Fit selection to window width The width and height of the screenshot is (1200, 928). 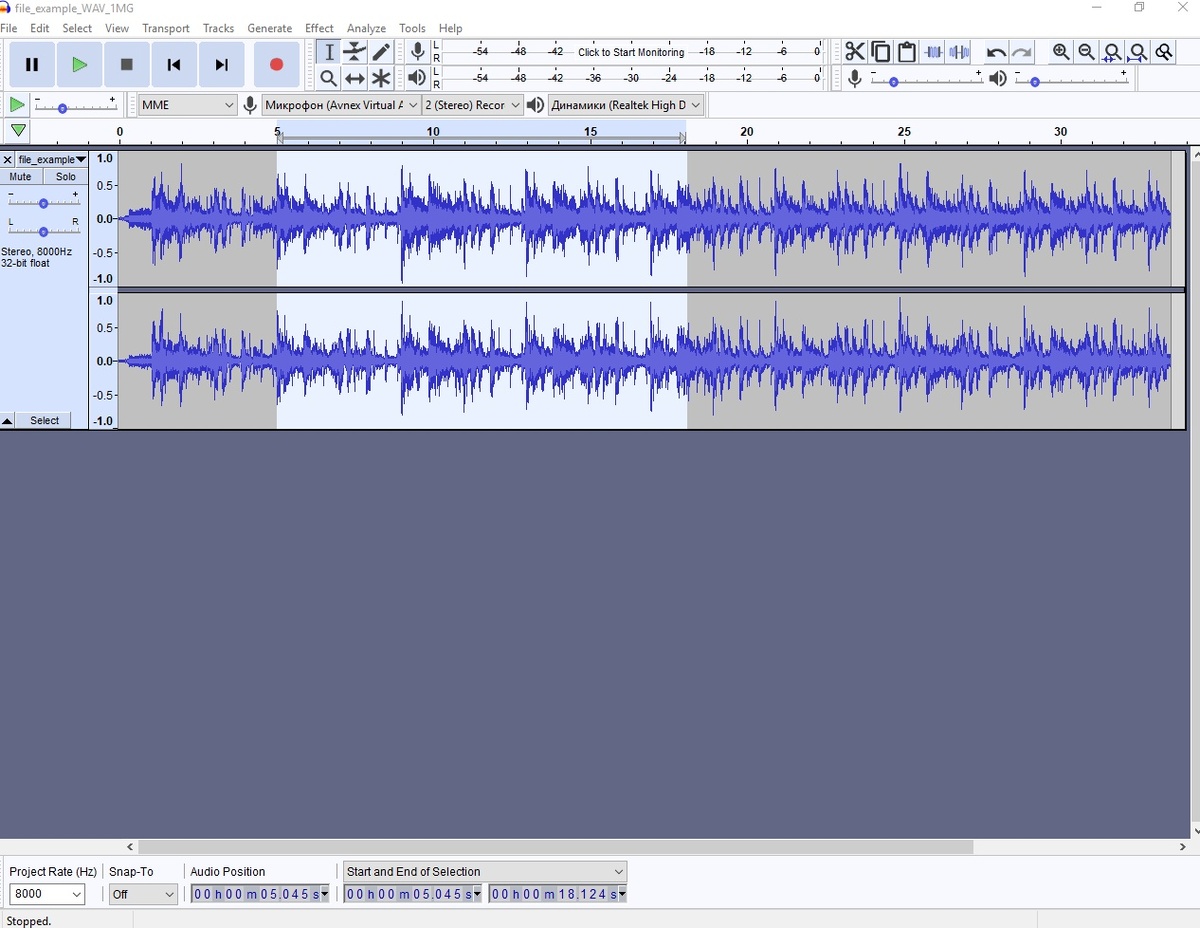(x=1112, y=52)
